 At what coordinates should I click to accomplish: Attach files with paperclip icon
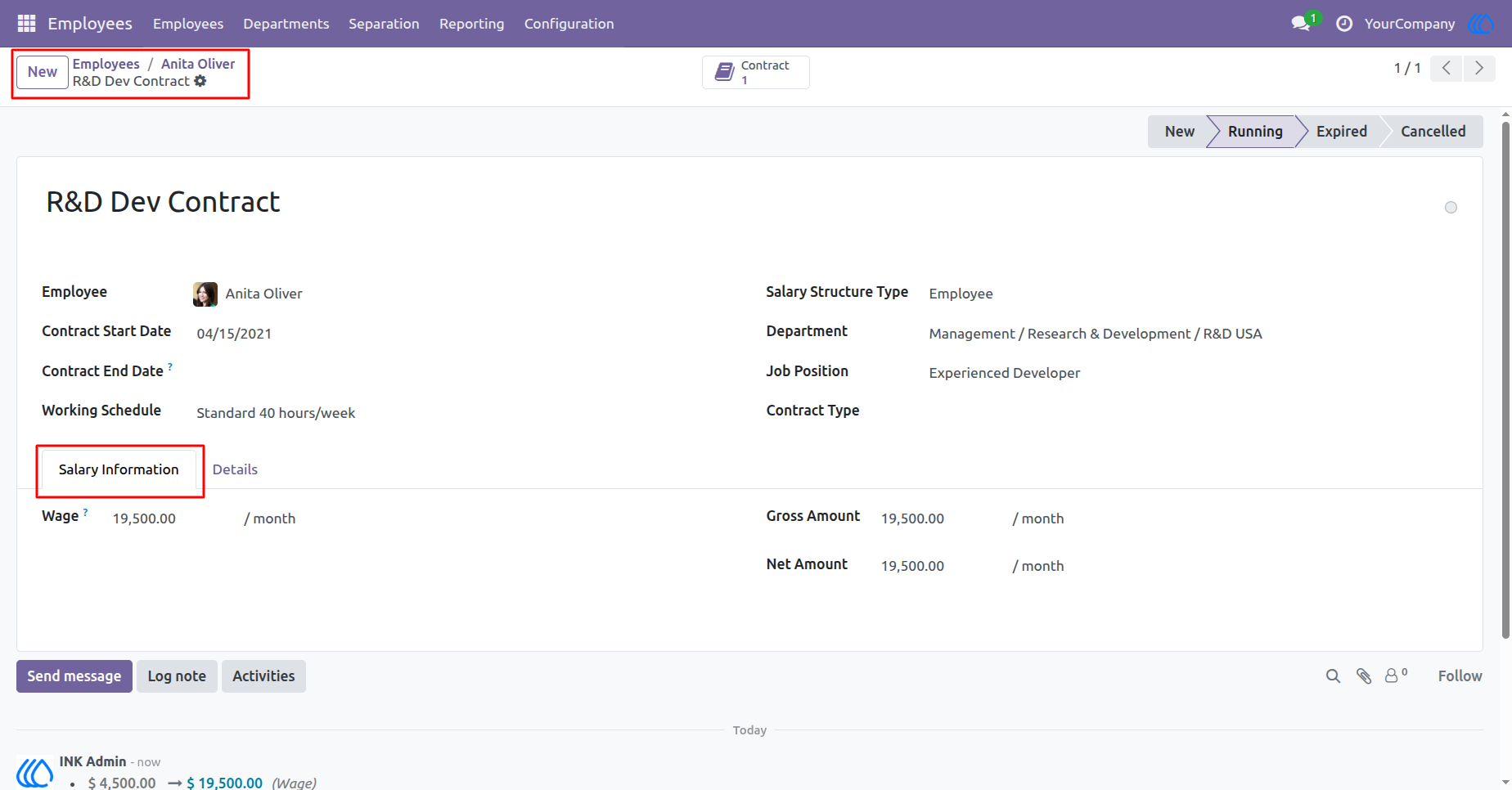coord(1364,676)
